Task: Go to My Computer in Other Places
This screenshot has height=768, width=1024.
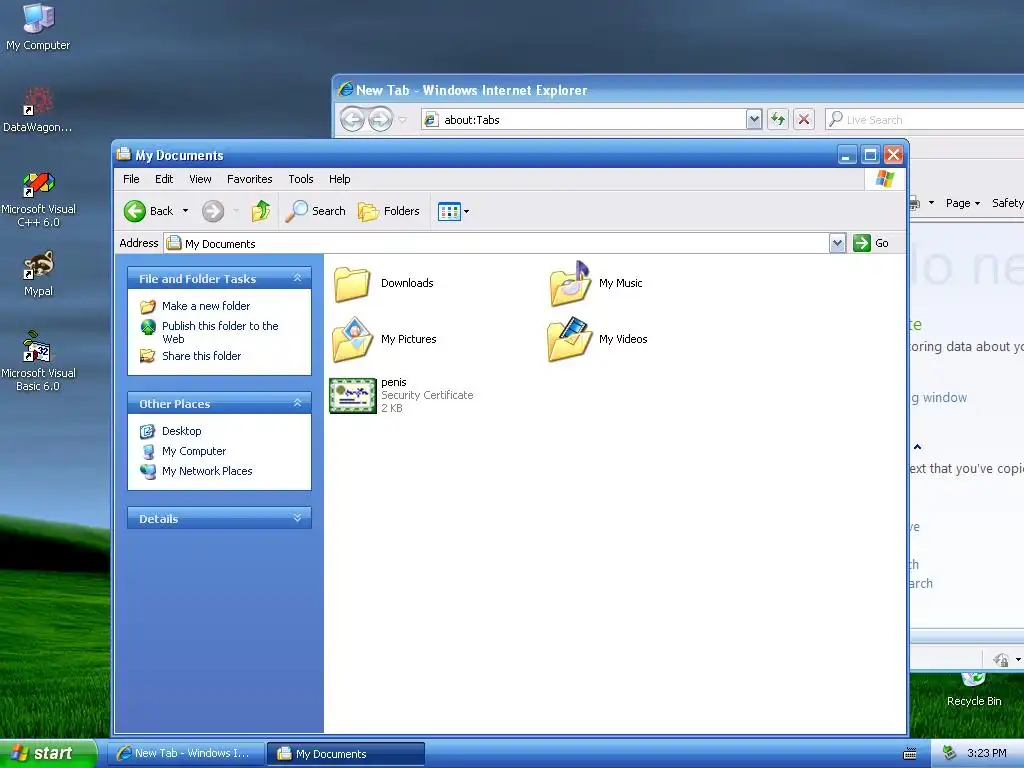Action: click(194, 451)
